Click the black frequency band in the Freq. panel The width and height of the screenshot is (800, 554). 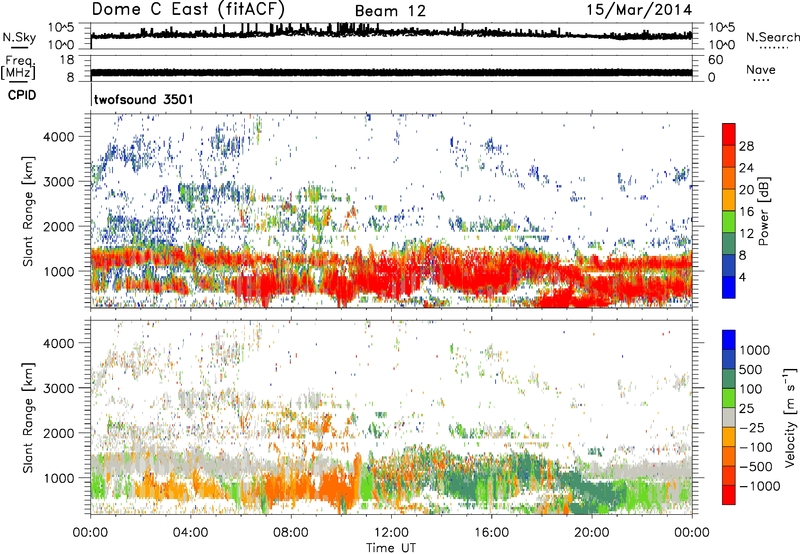point(391,72)
